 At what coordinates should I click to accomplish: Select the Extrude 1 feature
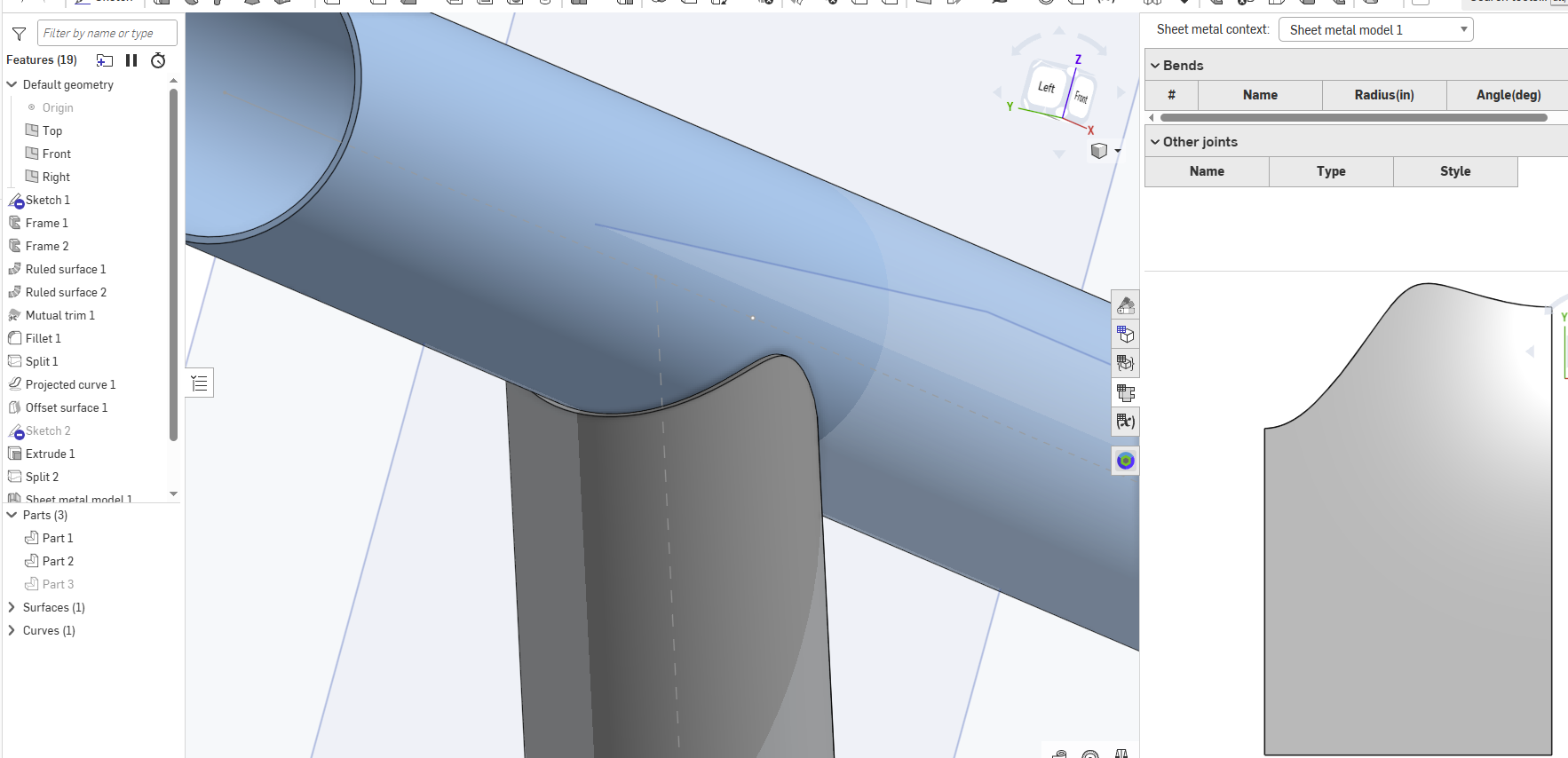(x=50, y=454)
